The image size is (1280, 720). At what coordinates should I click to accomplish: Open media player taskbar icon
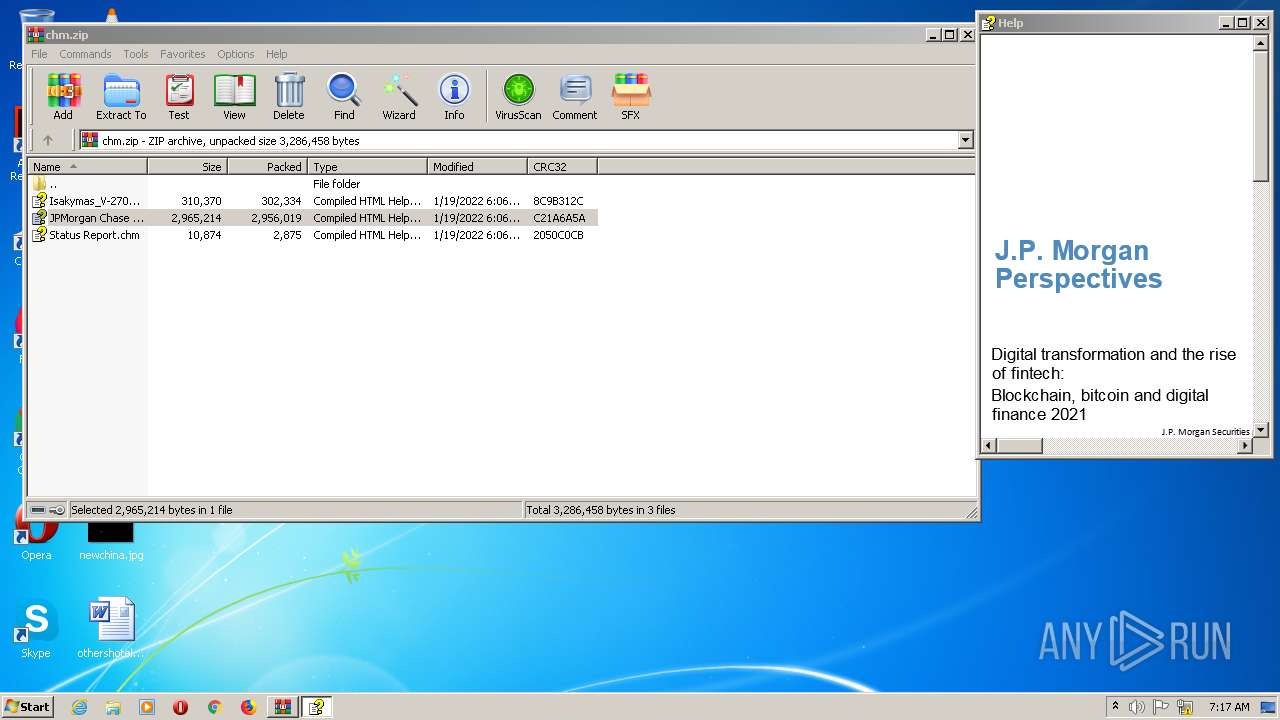[147, 707]
